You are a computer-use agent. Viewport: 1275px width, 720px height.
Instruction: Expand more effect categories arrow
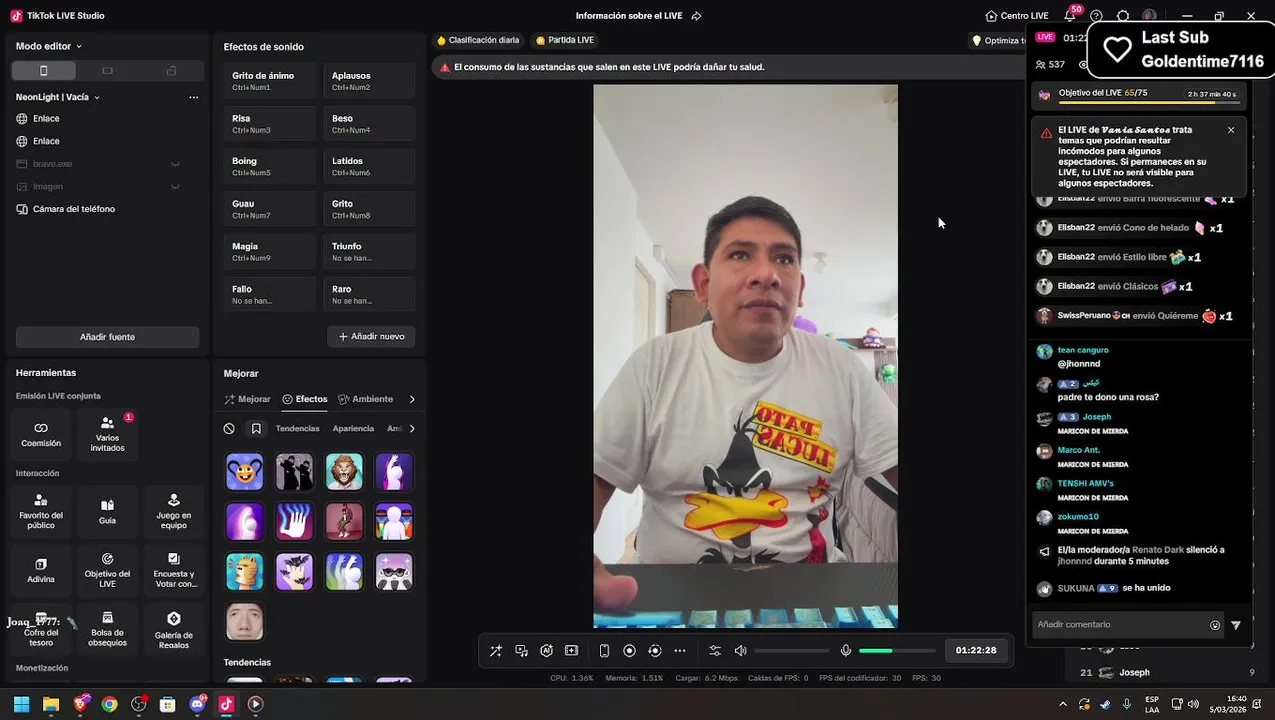(x=412, y=429)
